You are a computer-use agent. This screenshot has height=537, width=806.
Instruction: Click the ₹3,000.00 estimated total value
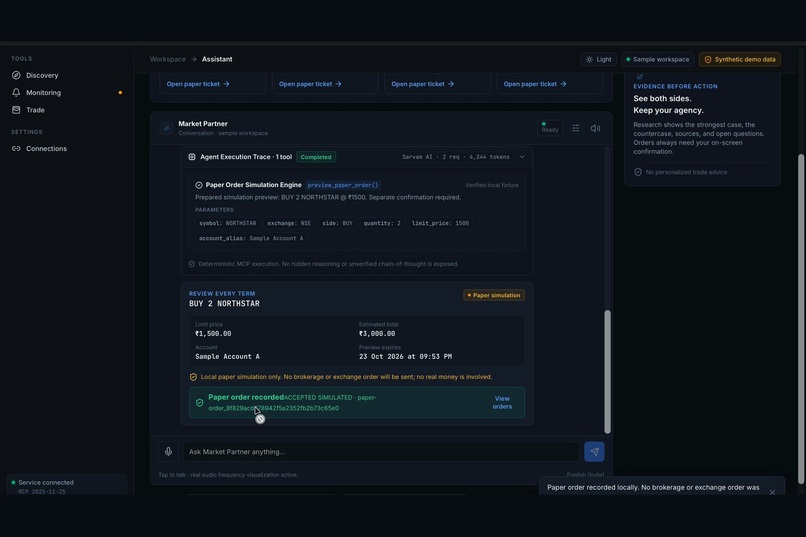pyautogui.click(x=377, y=334)
